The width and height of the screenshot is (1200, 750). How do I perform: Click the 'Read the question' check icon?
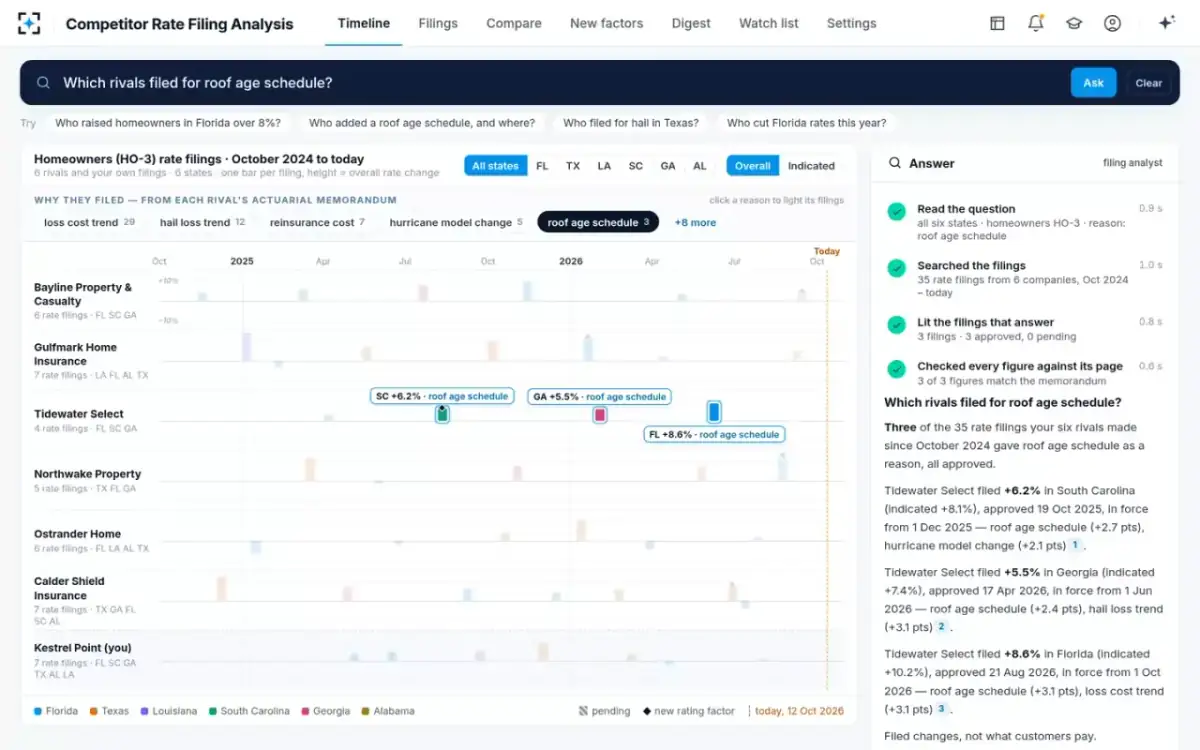896,211
